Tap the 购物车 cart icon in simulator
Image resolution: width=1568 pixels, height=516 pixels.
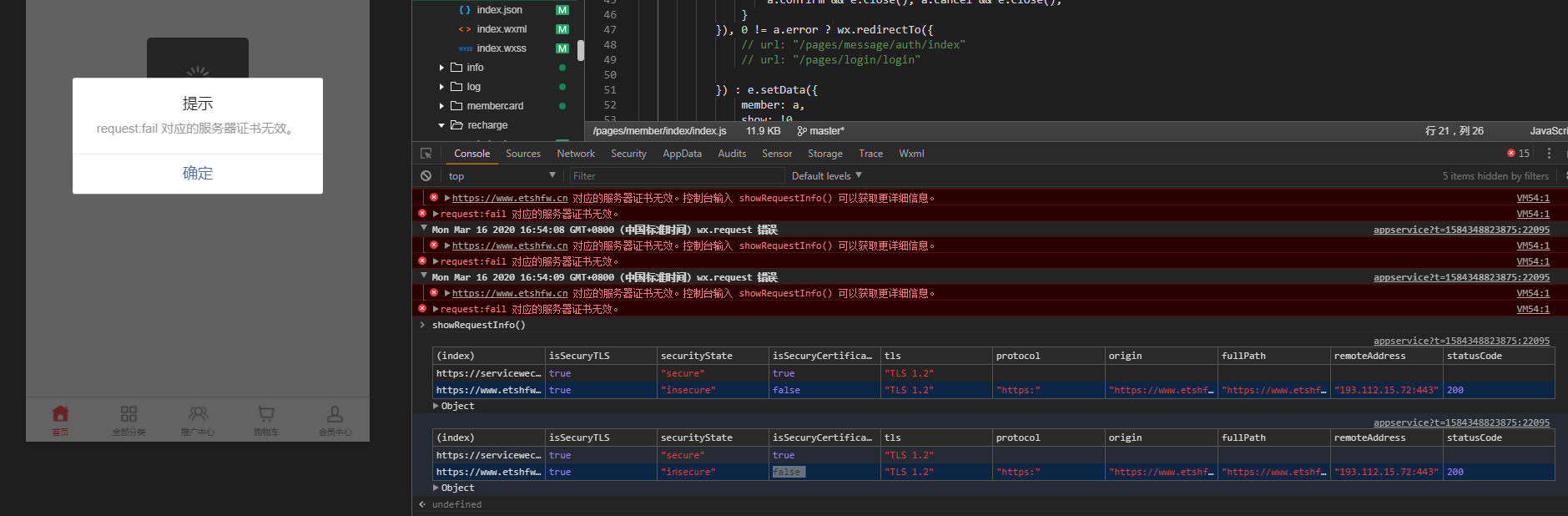click(x=266, y=414)
